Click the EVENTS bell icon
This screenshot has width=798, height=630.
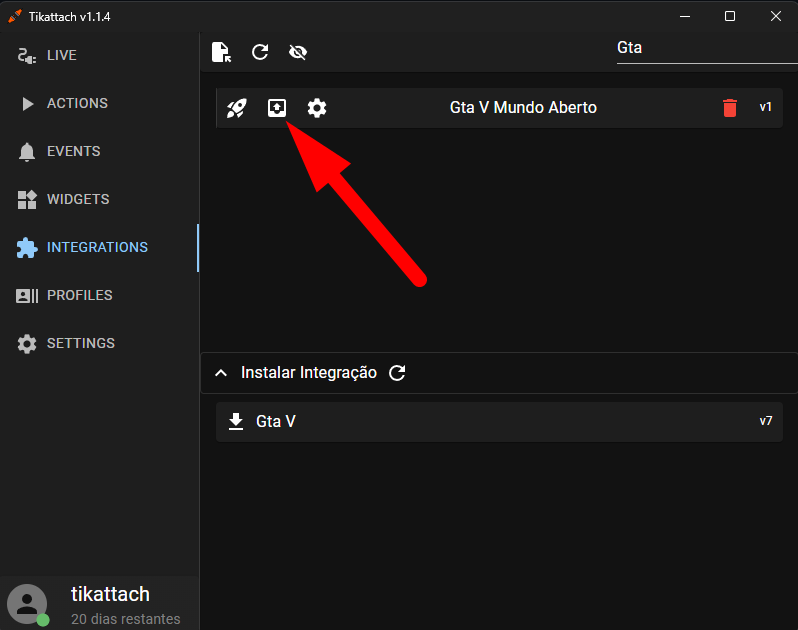point(27,152)
